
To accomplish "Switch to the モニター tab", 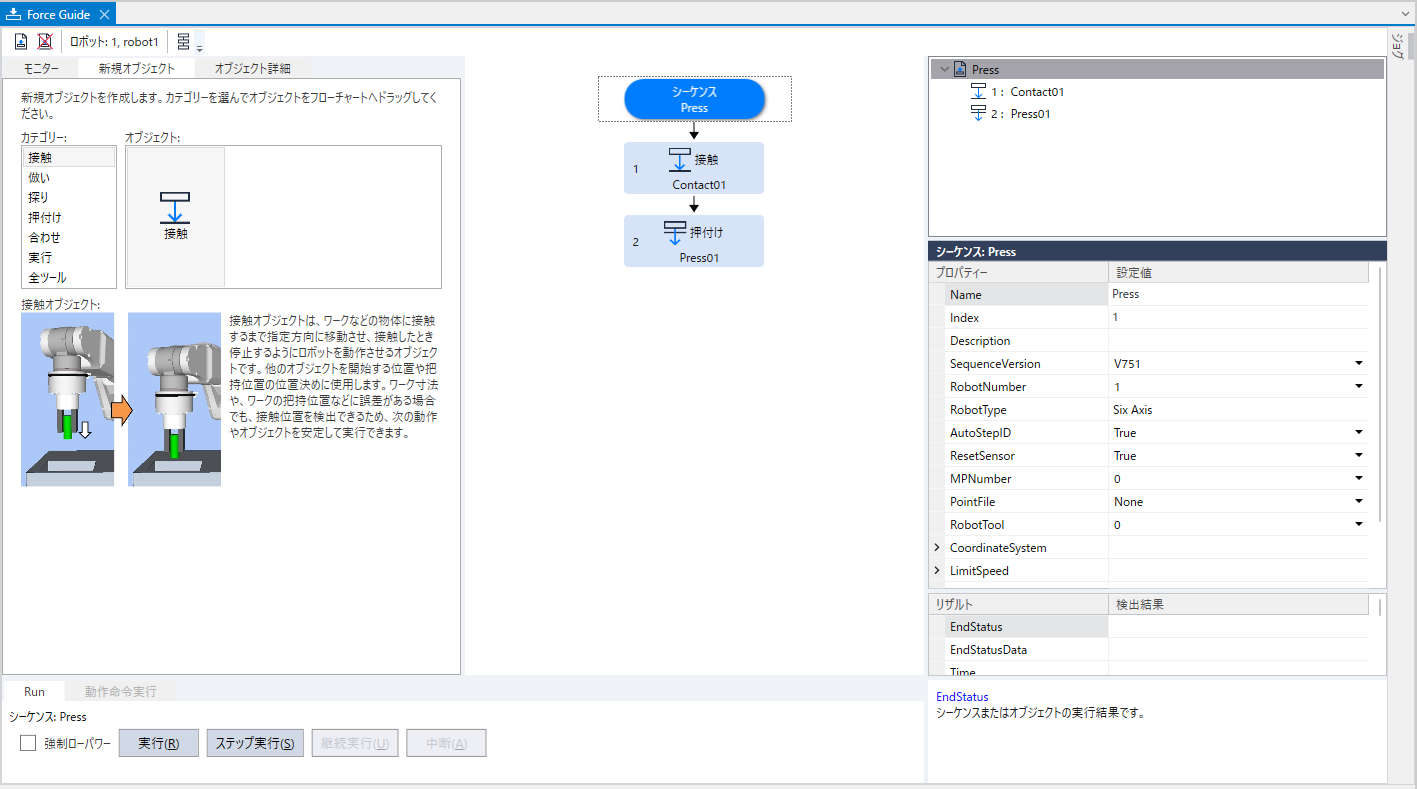I will point(41,69).
